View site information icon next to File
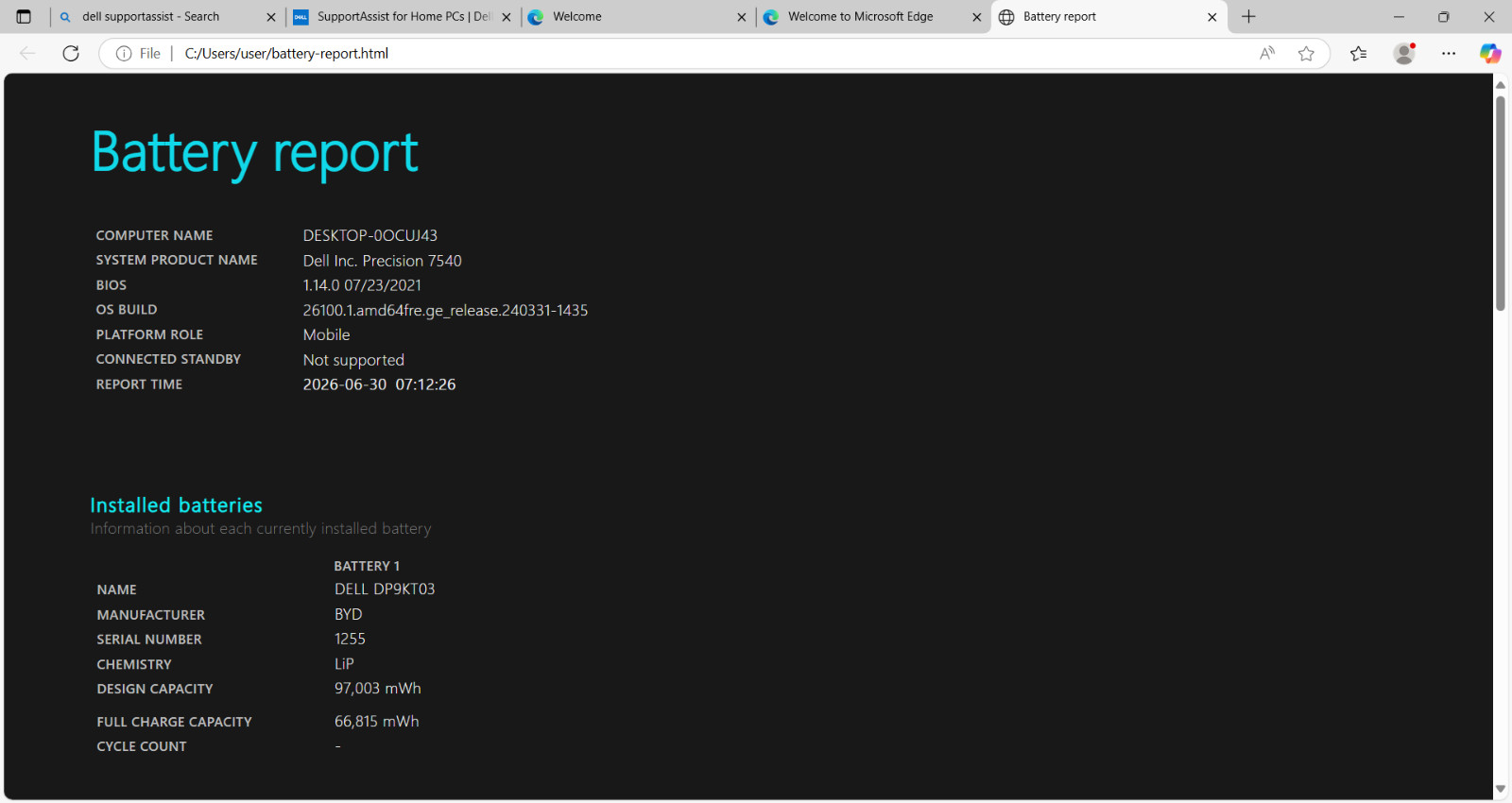Screen dimensions: 1512x803 point(124,54)
